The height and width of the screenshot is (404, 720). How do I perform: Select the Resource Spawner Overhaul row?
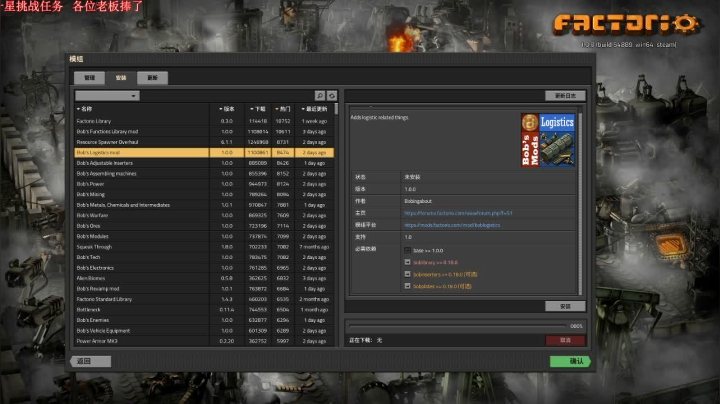pyautogui.click(x=204, y=142)
